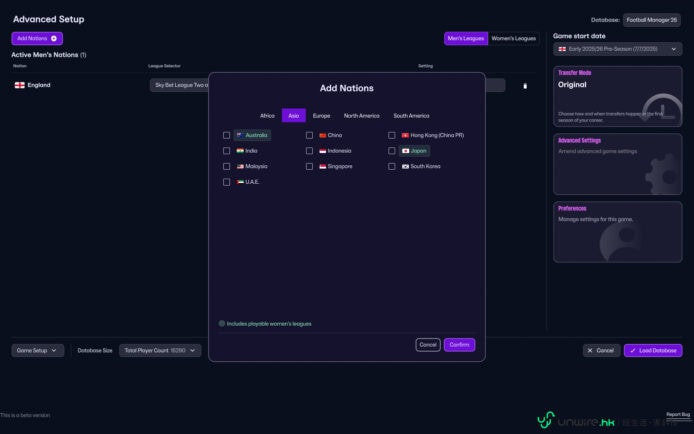Viewport: 694px width, 434px height.
Task: Open the Report Bug link
Action: [x=678, y=415]
